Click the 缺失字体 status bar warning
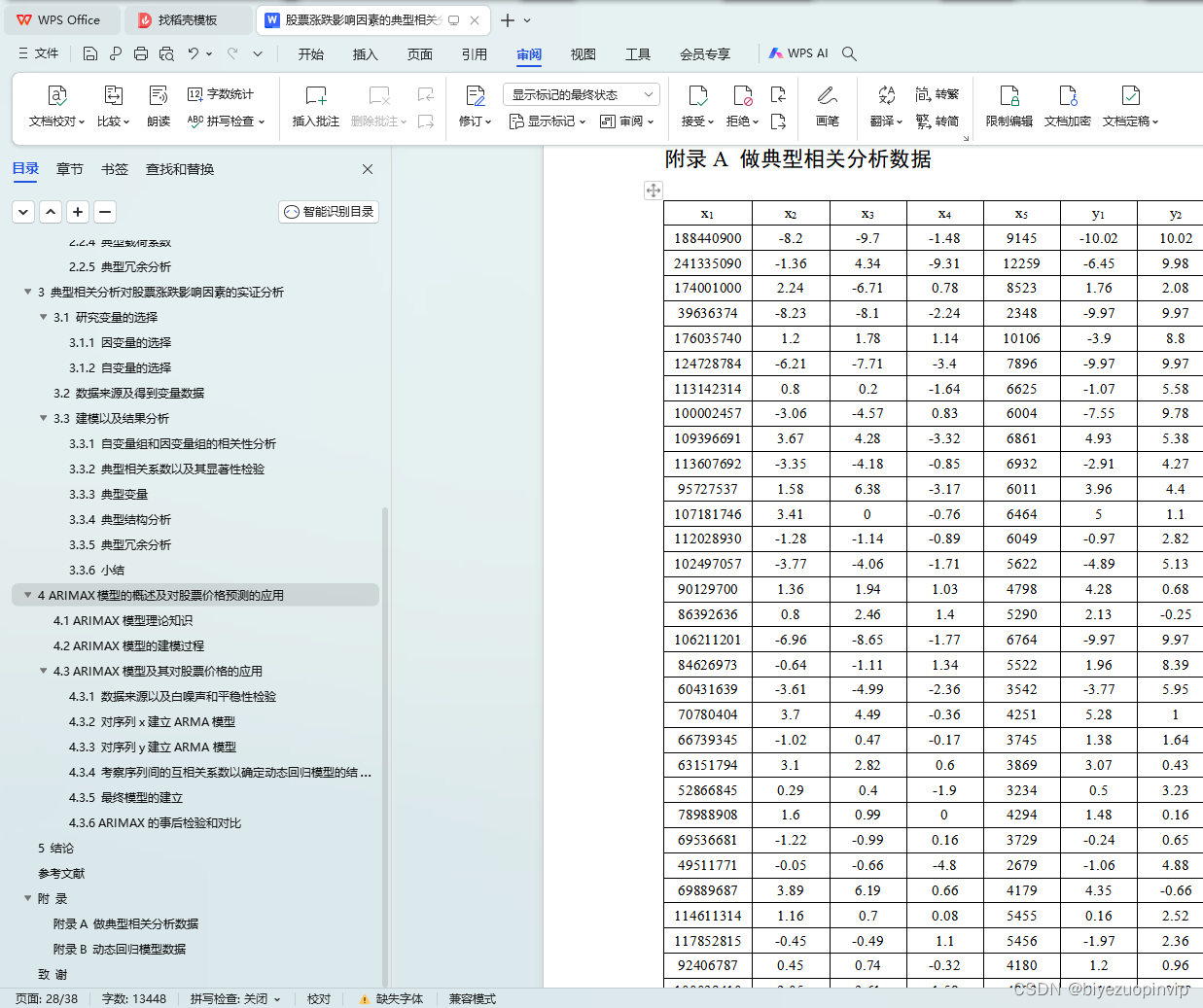This screenshot has width=1203, height=1008. click(x=391, y=999)
